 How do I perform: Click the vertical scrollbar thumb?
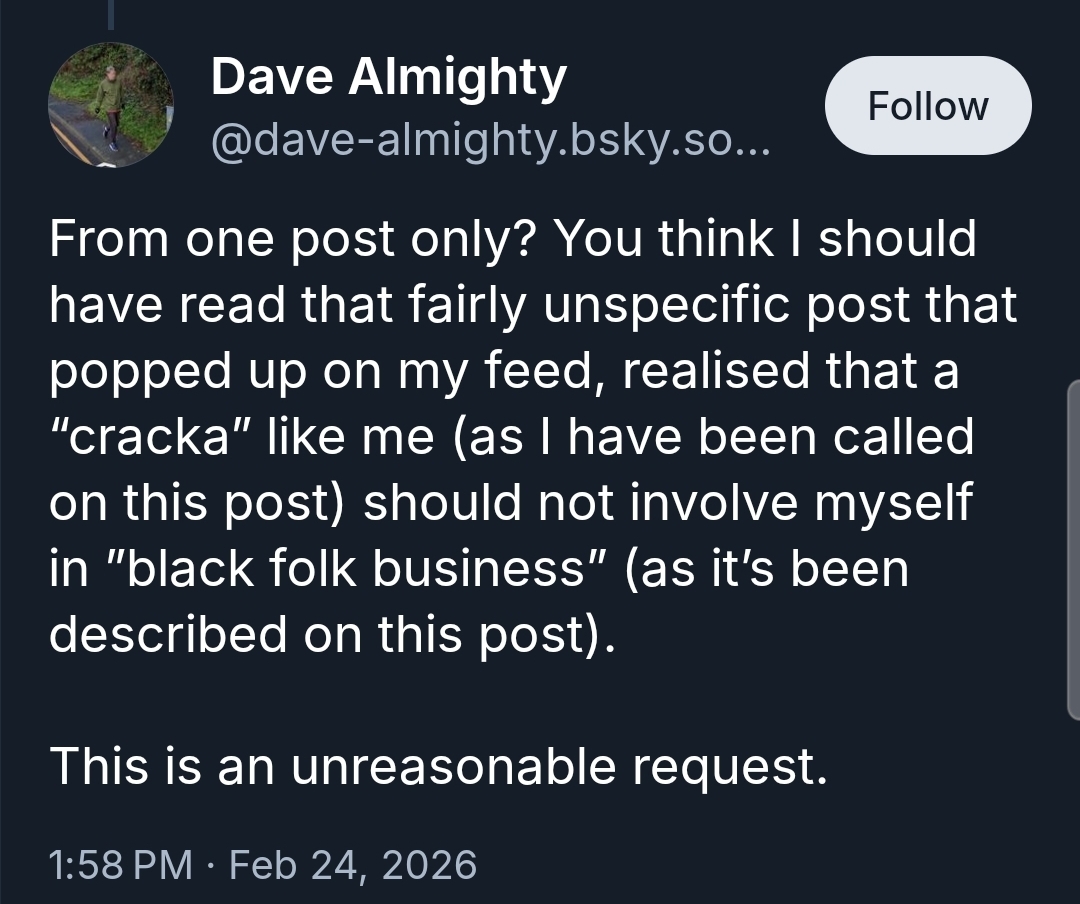1073,548
